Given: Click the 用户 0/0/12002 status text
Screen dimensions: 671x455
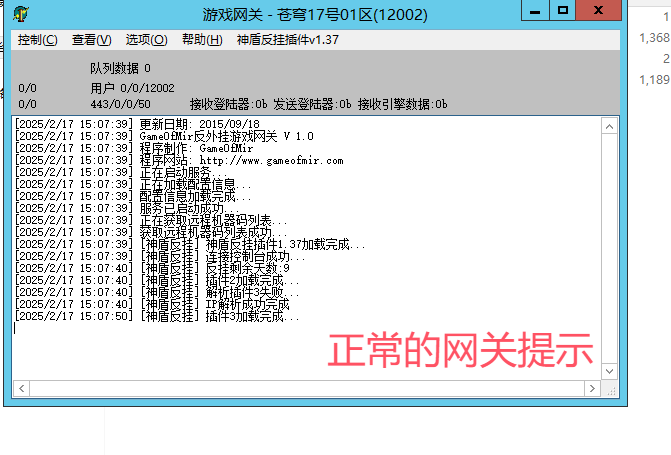Looking at the screenshot, I should point(132,88).
